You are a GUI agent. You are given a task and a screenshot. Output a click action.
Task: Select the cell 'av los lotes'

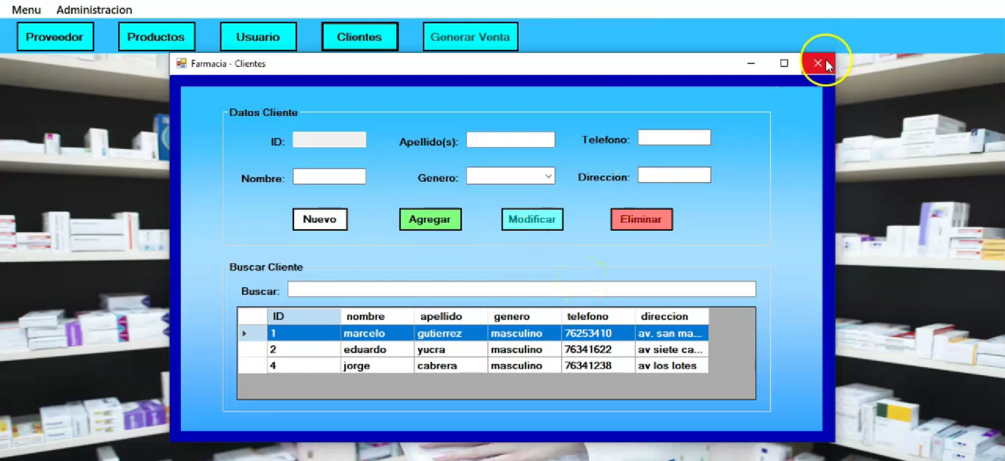point(672,365)
